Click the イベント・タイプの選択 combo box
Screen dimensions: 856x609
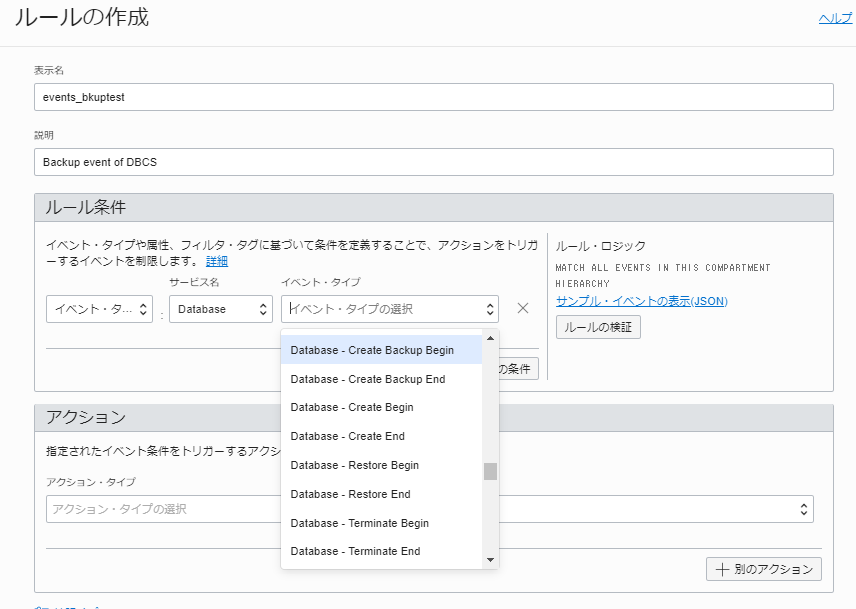pos(390,309)
